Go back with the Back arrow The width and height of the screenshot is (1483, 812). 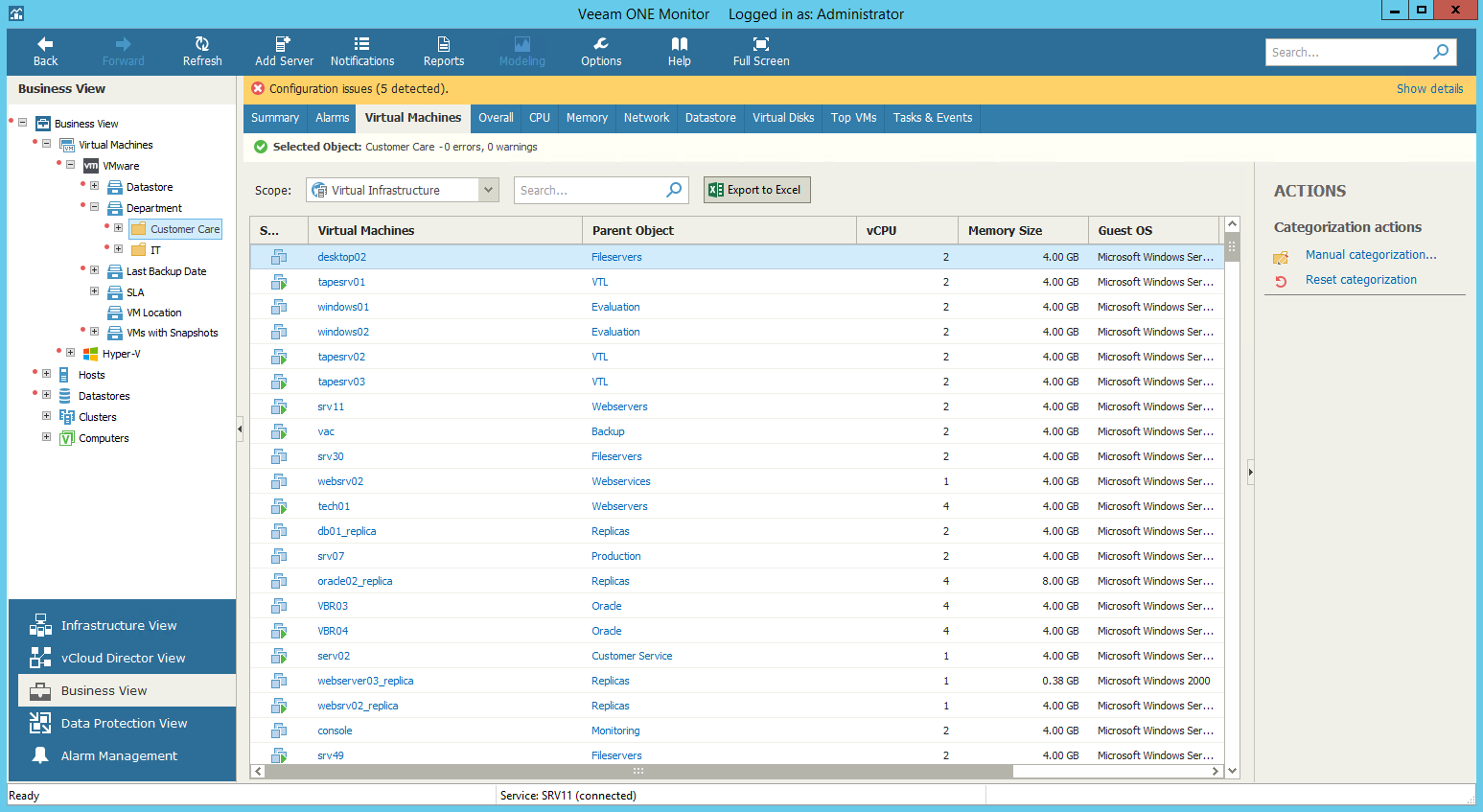(x=45, y=52)
